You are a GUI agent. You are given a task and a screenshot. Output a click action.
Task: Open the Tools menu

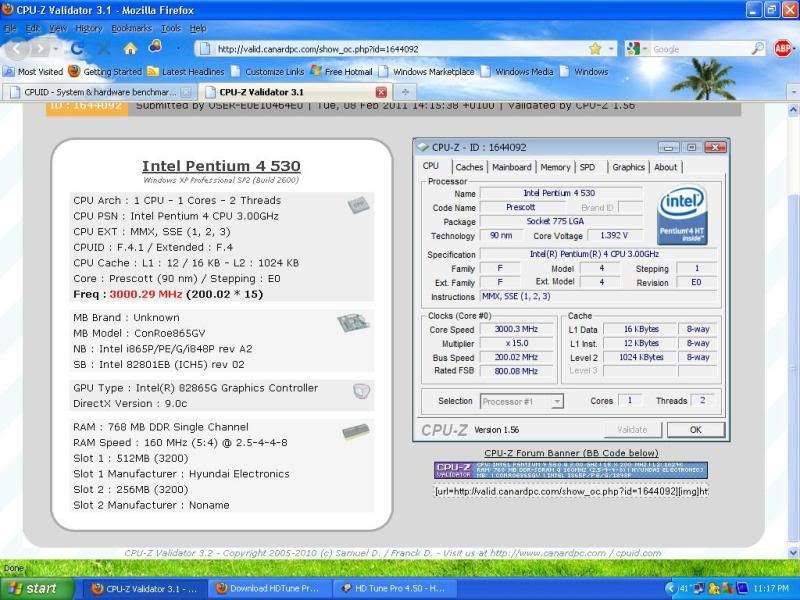click(x=171, y=29)
